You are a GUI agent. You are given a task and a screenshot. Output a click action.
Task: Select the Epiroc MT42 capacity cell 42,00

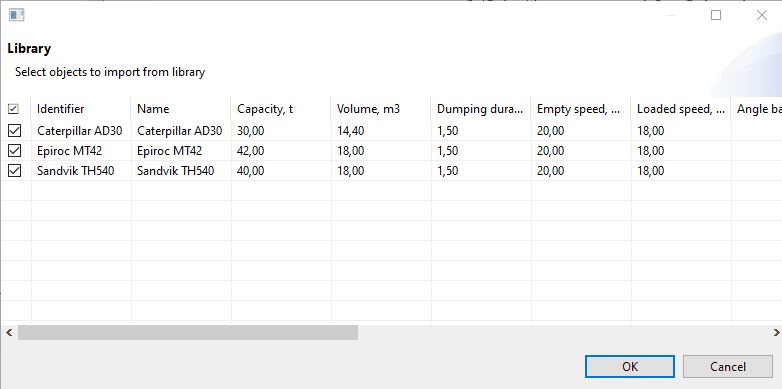point(281,151)
